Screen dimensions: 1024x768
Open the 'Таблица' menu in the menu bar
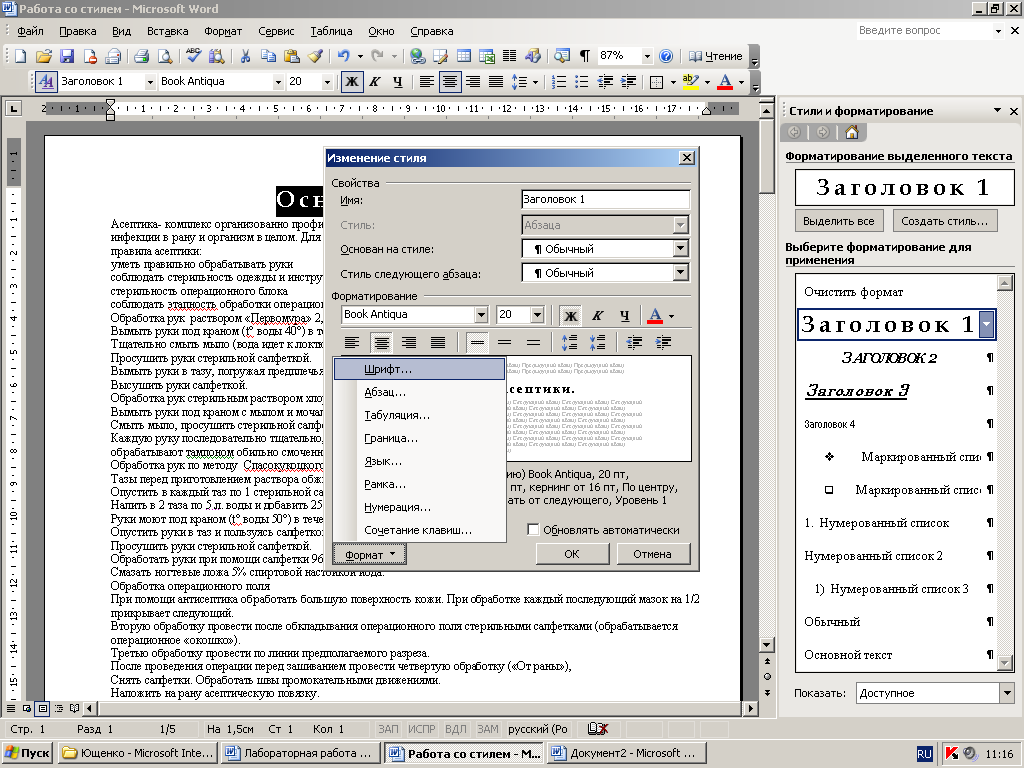click(331, 31)
